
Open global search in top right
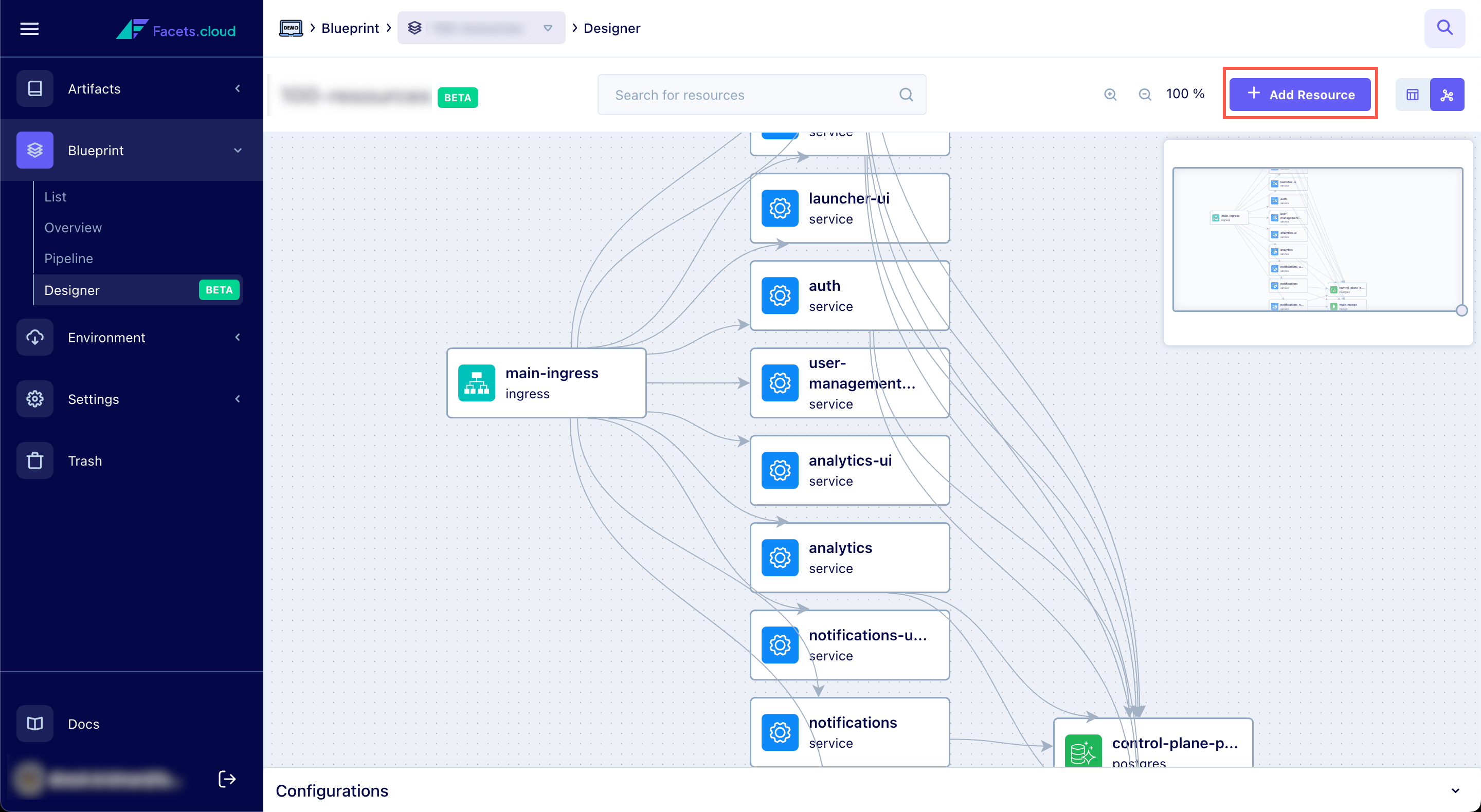pos(1444,28)
